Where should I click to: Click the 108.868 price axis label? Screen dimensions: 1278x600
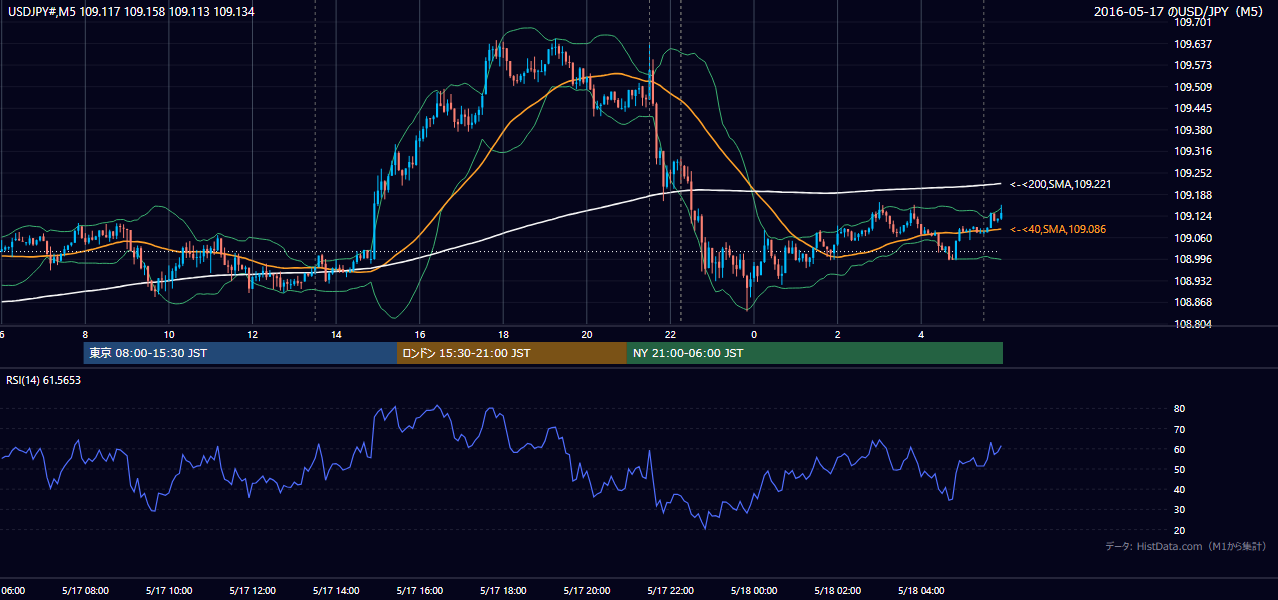(1193, 303)
